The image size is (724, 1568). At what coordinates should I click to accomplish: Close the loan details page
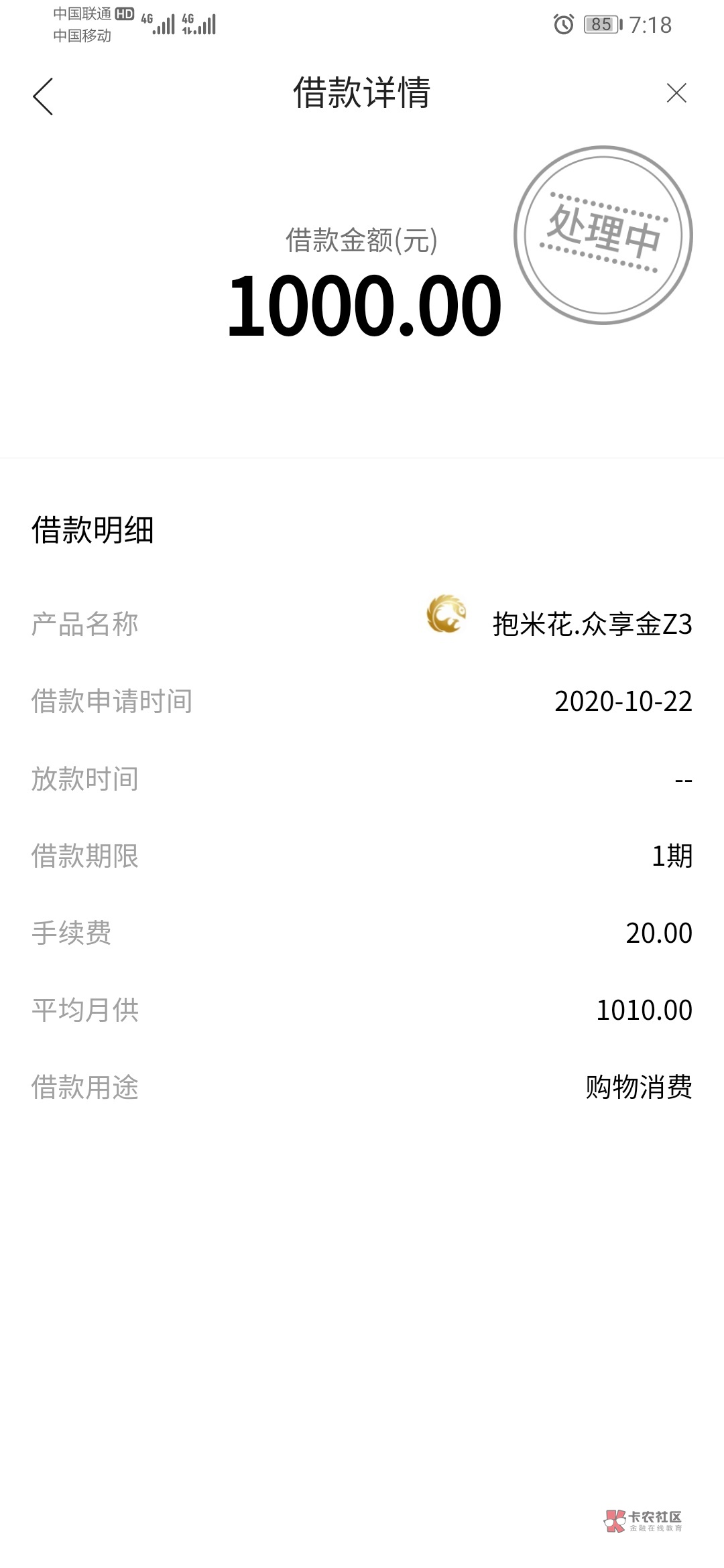coord(676,93)
